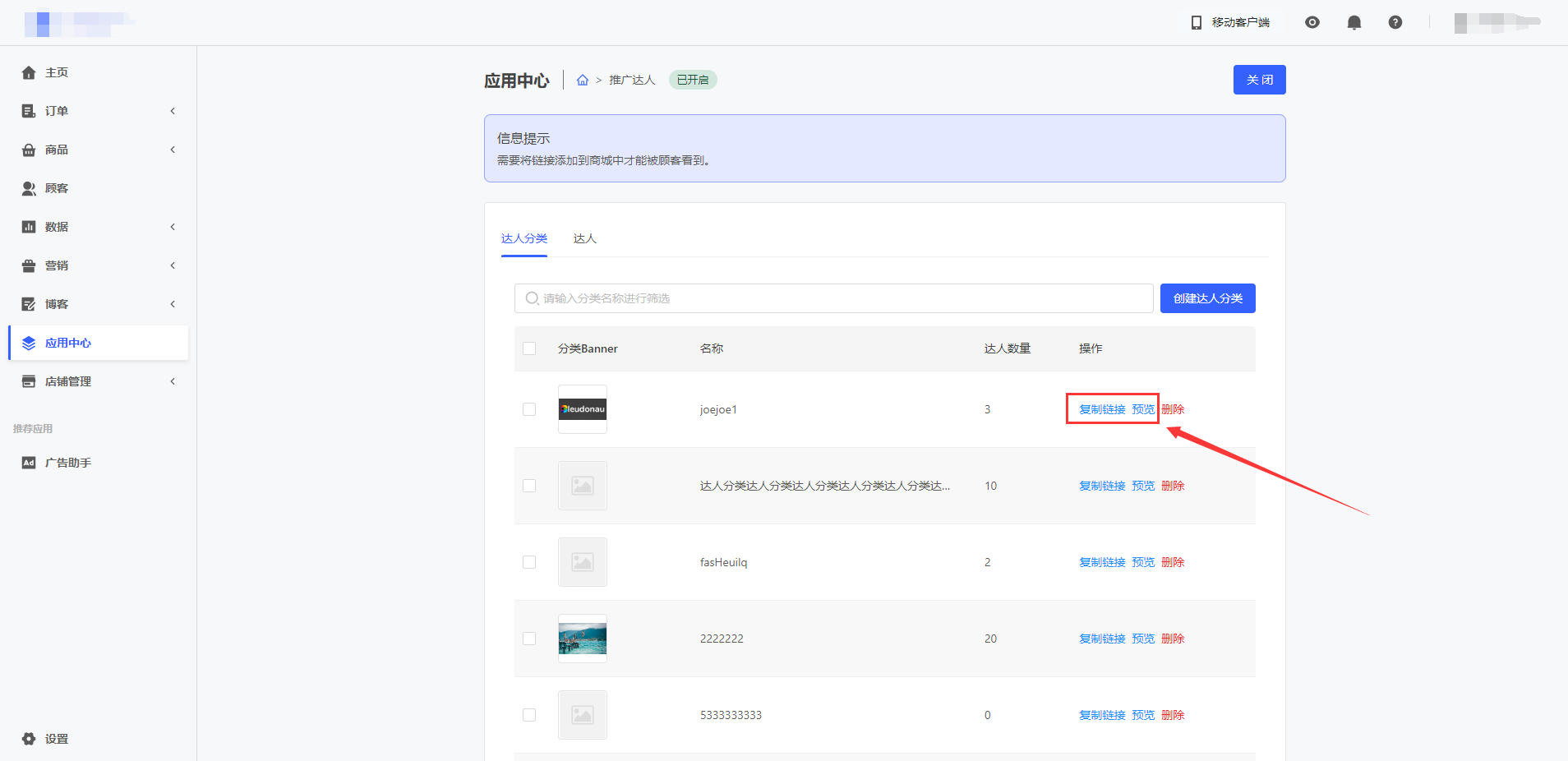Open the help question mark icon
Screen dimensions: 1568x761
(1395, 22)
